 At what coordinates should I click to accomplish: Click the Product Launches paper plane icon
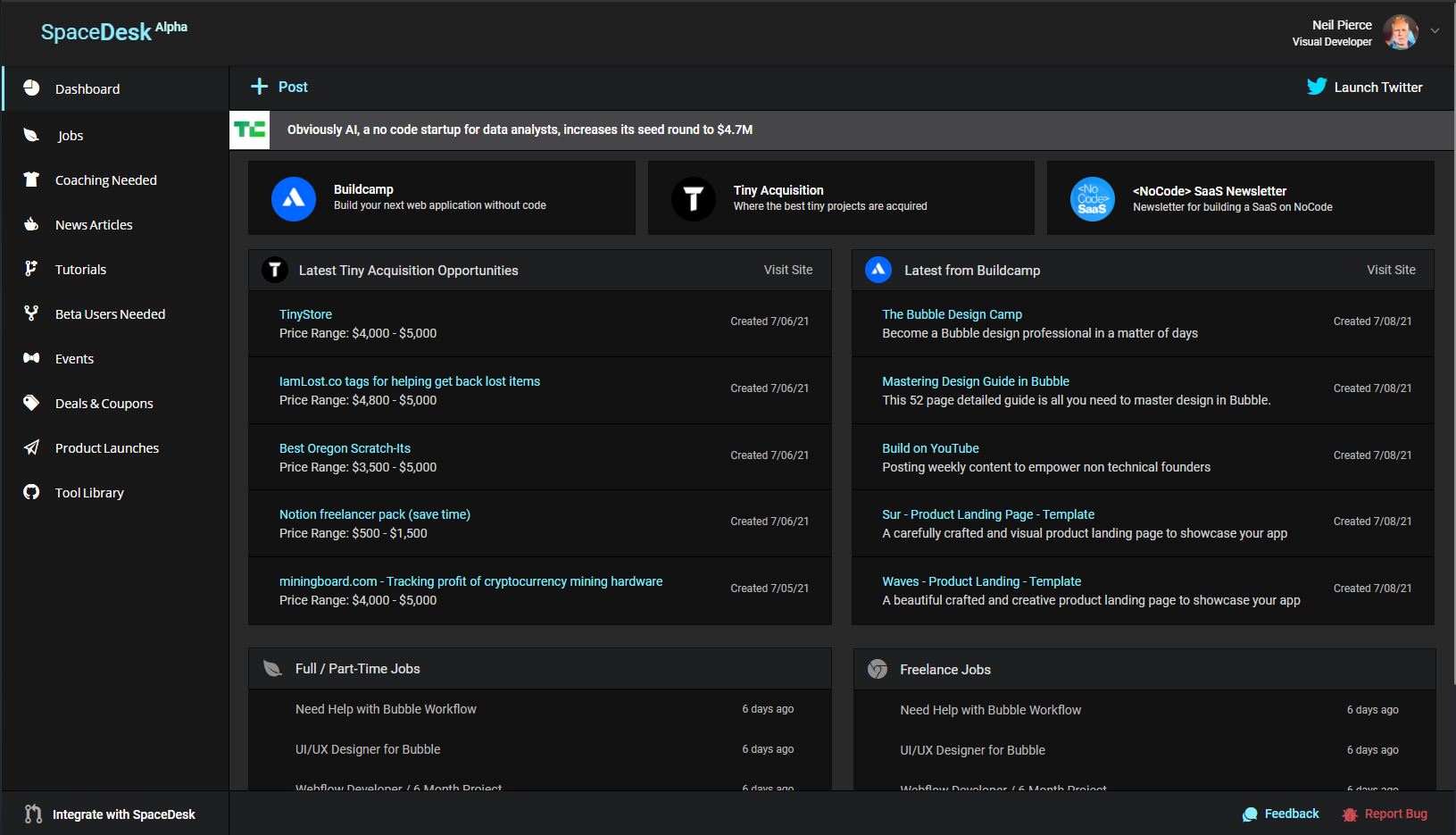(31, 447)
